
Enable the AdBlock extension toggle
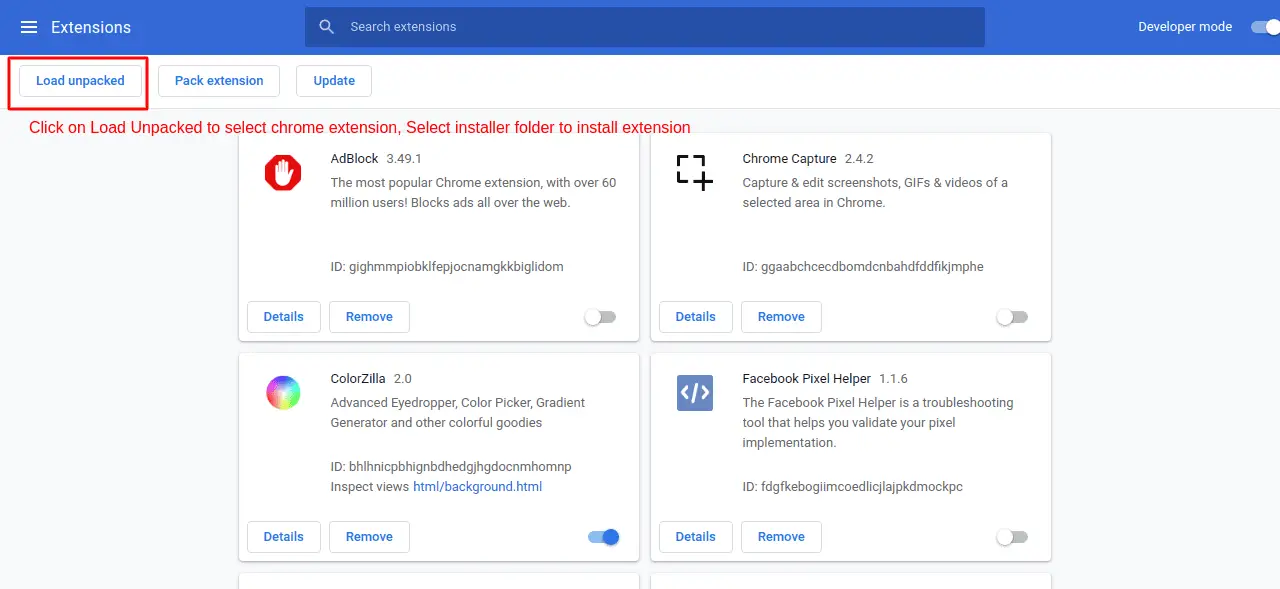tap(601, 317)
